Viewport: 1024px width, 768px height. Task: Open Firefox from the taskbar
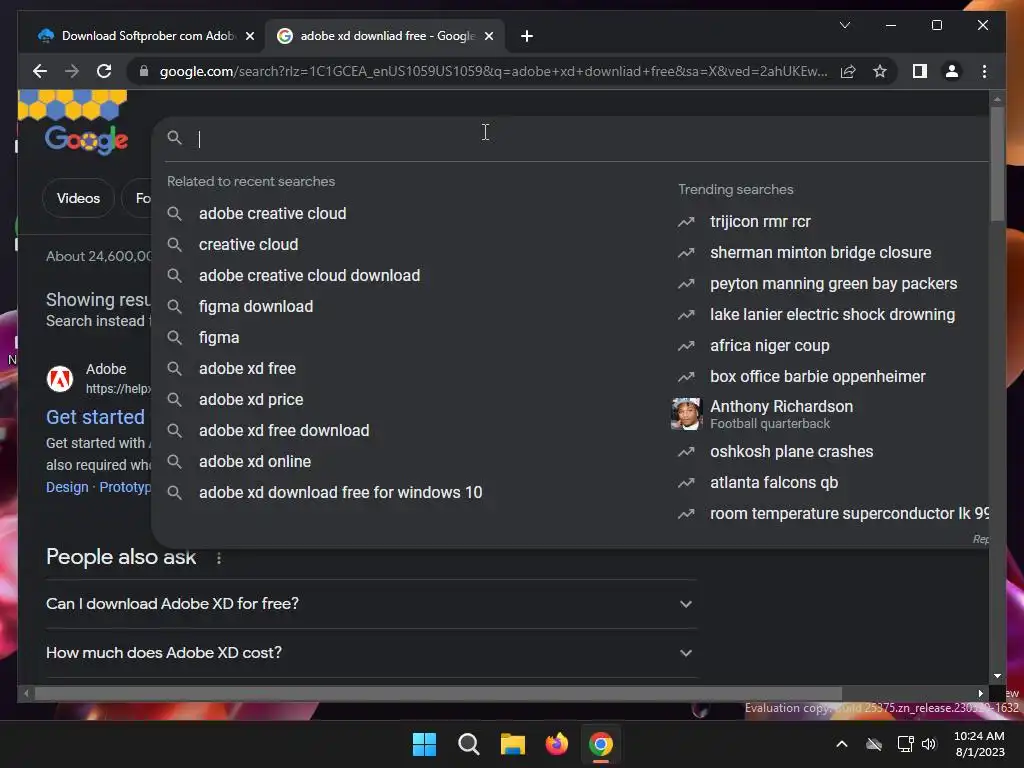556,744
